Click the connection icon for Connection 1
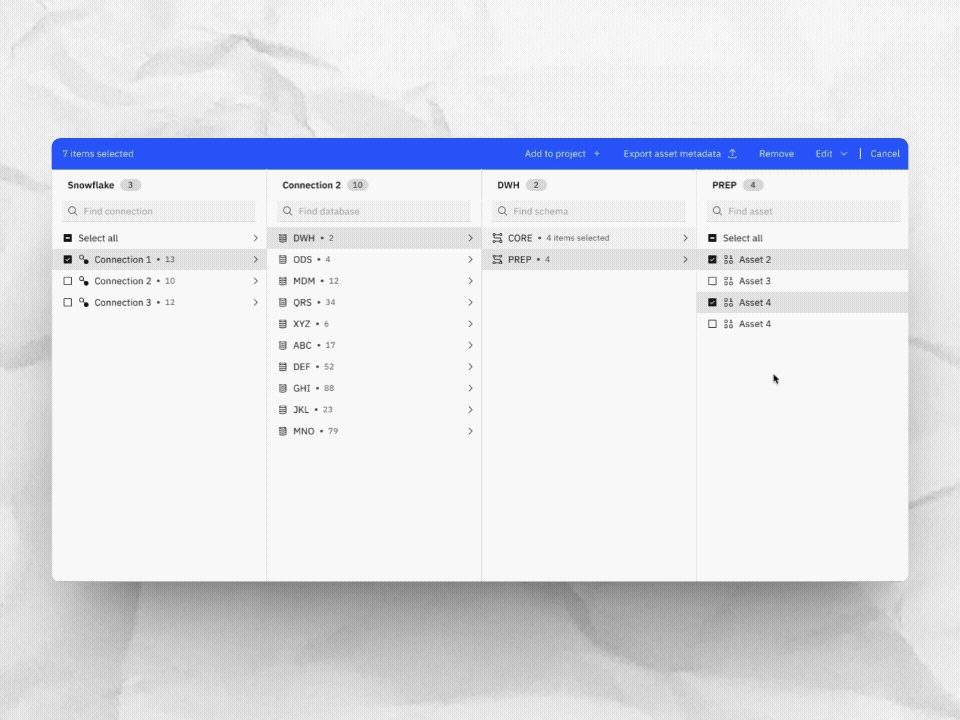The width and height of the screenshot is (960, 720). pos(86,259)
